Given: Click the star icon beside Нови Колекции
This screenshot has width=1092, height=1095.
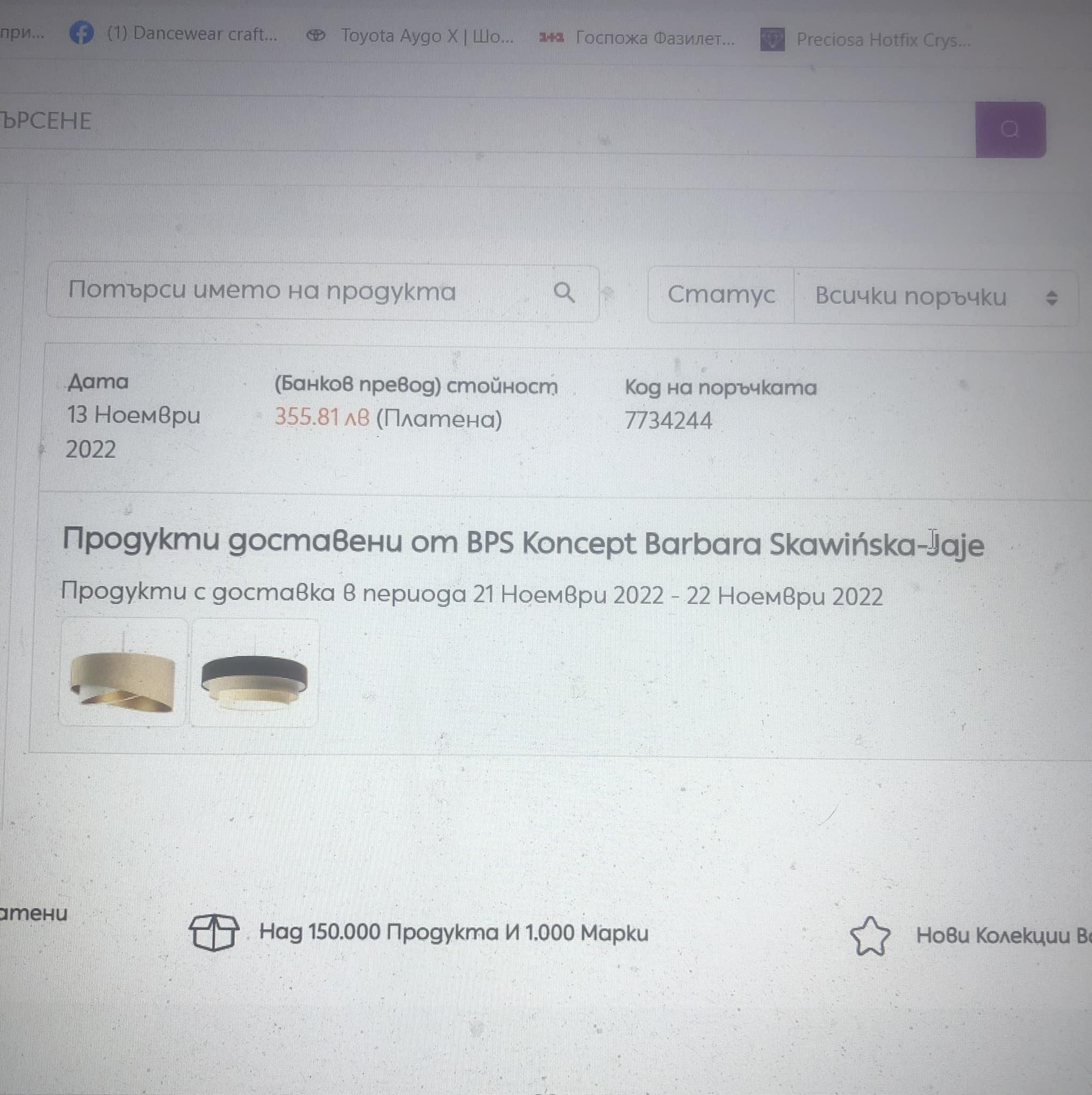Looking at the screenshot, I should (x=870, y=936).
